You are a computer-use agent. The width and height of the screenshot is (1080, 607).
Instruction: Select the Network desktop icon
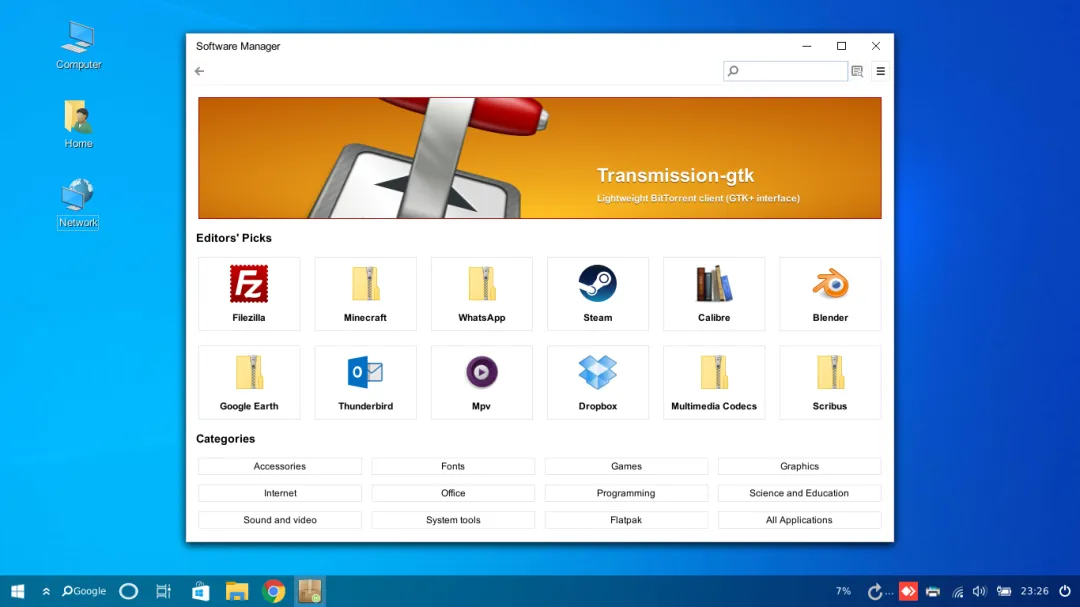pyautogui.click(x=78, y=204)
